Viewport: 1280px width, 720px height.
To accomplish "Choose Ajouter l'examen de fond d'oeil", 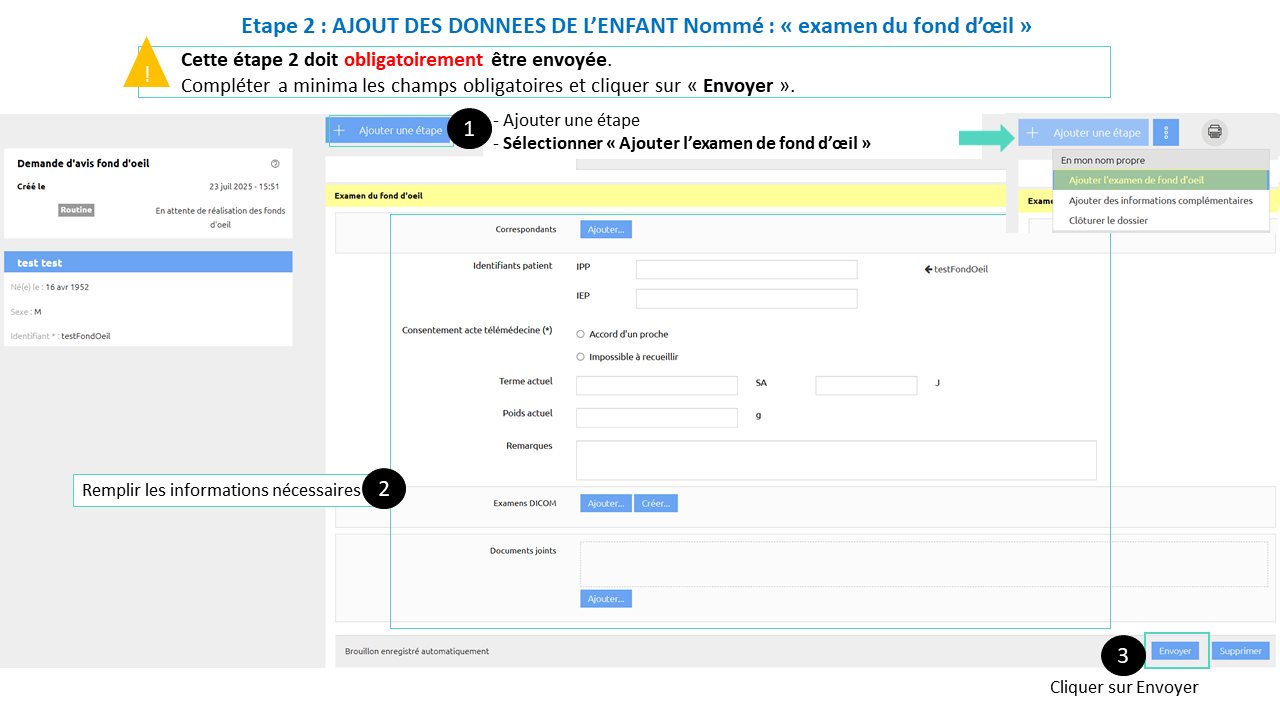I will click(x=1136, y=180).
